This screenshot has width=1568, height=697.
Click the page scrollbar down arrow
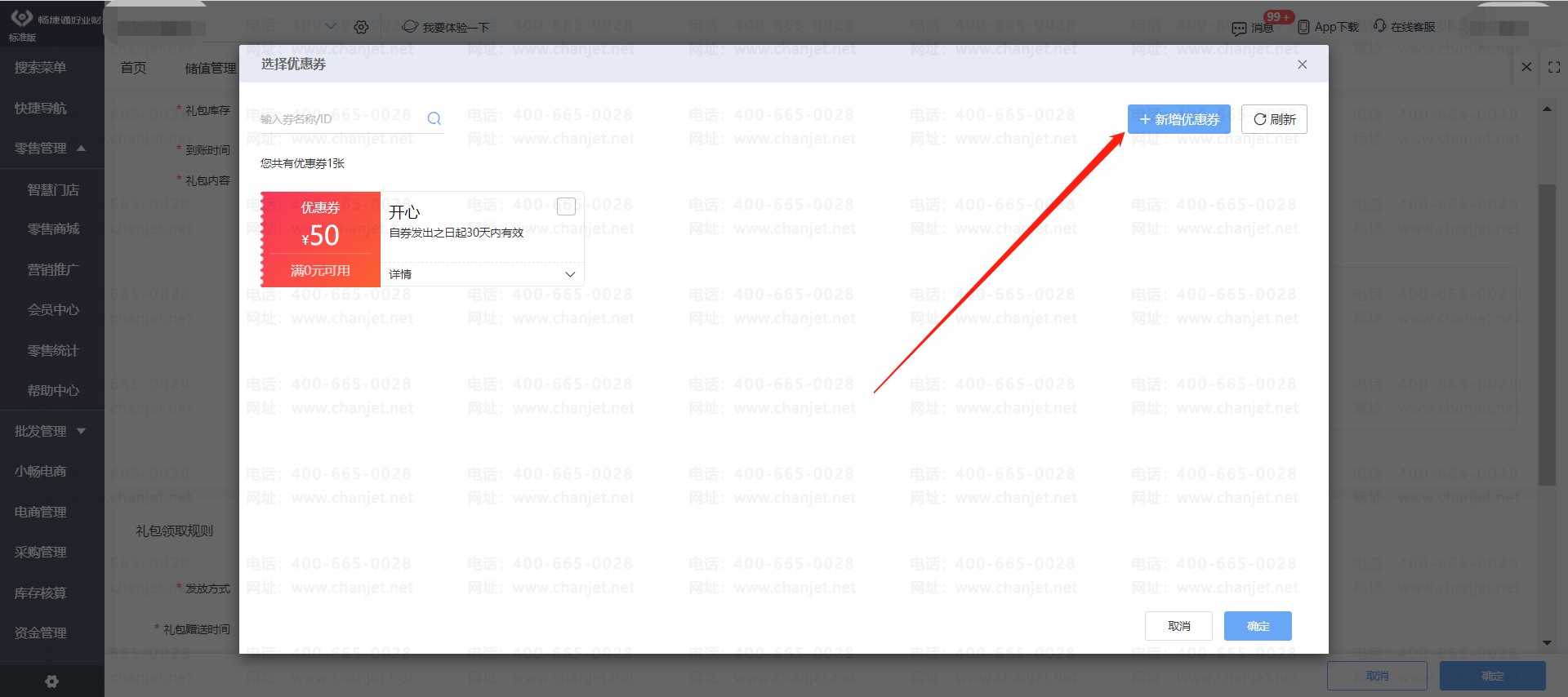(1547, 643)
